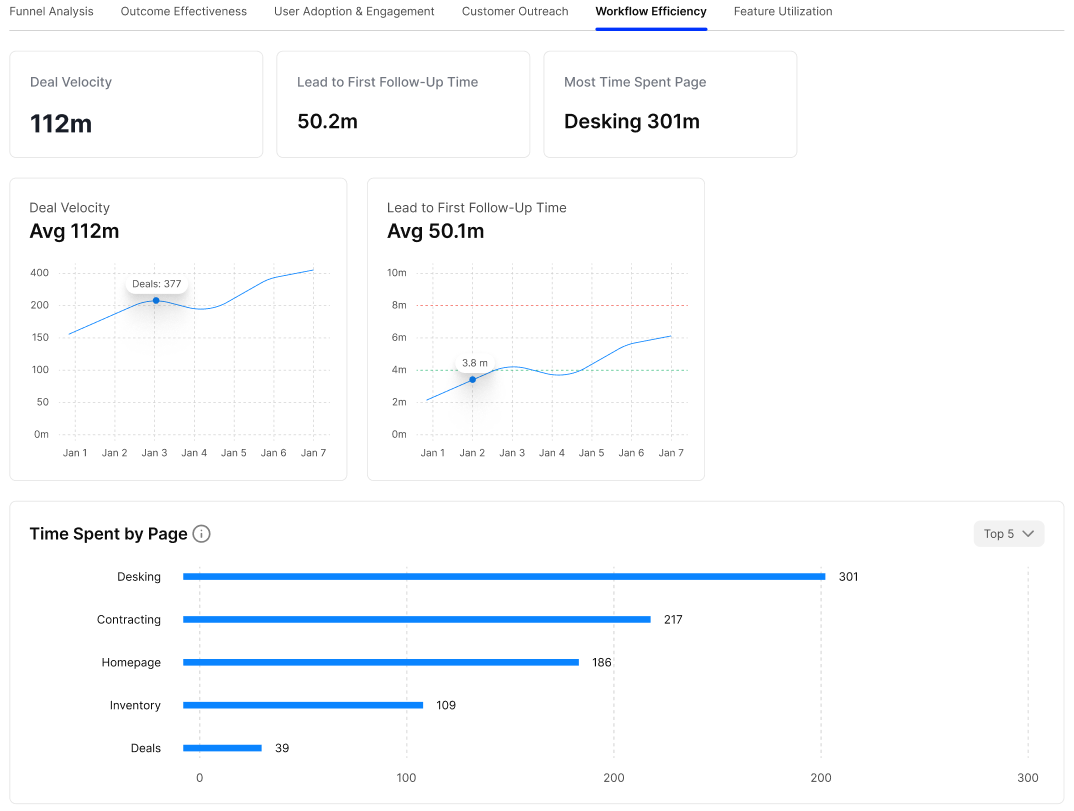
Task: Click the Contracting bar showing 217
Action: tap(416, 619)
